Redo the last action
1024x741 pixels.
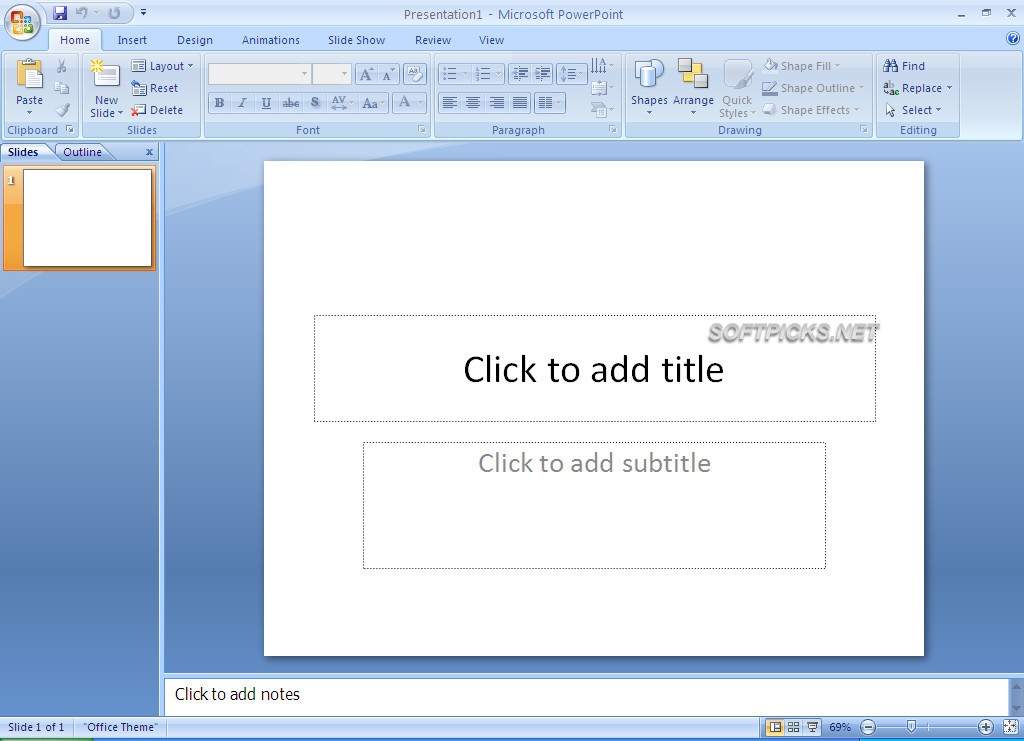(114, 13)
